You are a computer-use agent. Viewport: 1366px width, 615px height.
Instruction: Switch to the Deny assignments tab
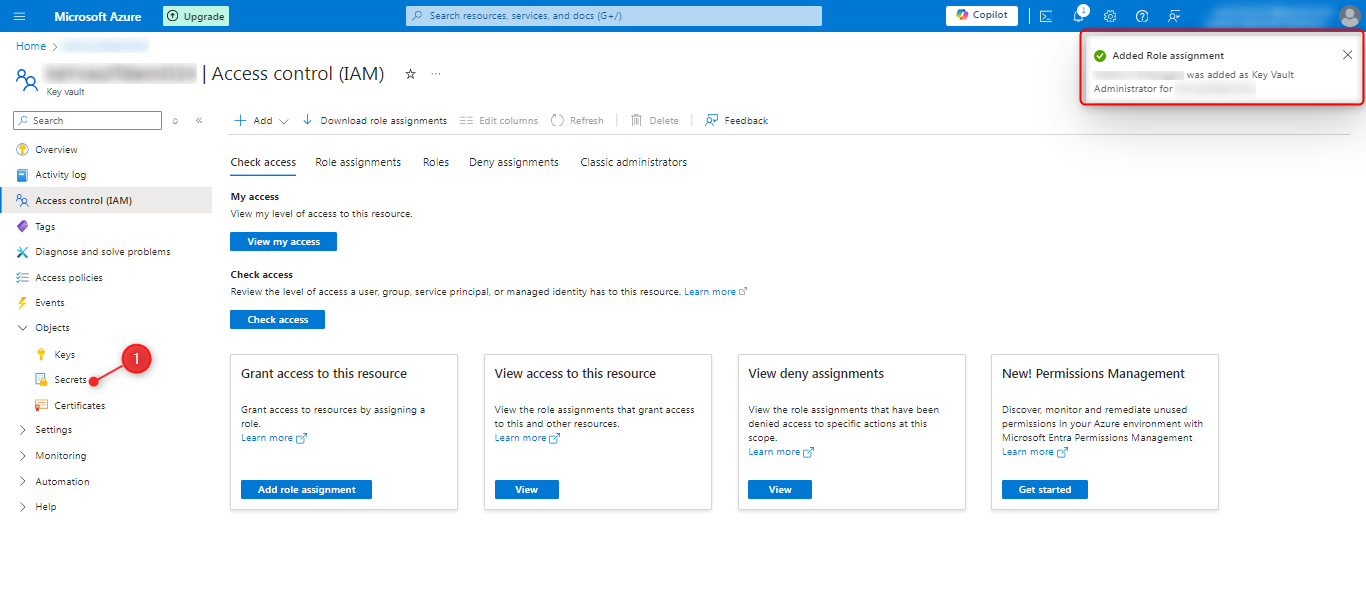coord(513,162)
